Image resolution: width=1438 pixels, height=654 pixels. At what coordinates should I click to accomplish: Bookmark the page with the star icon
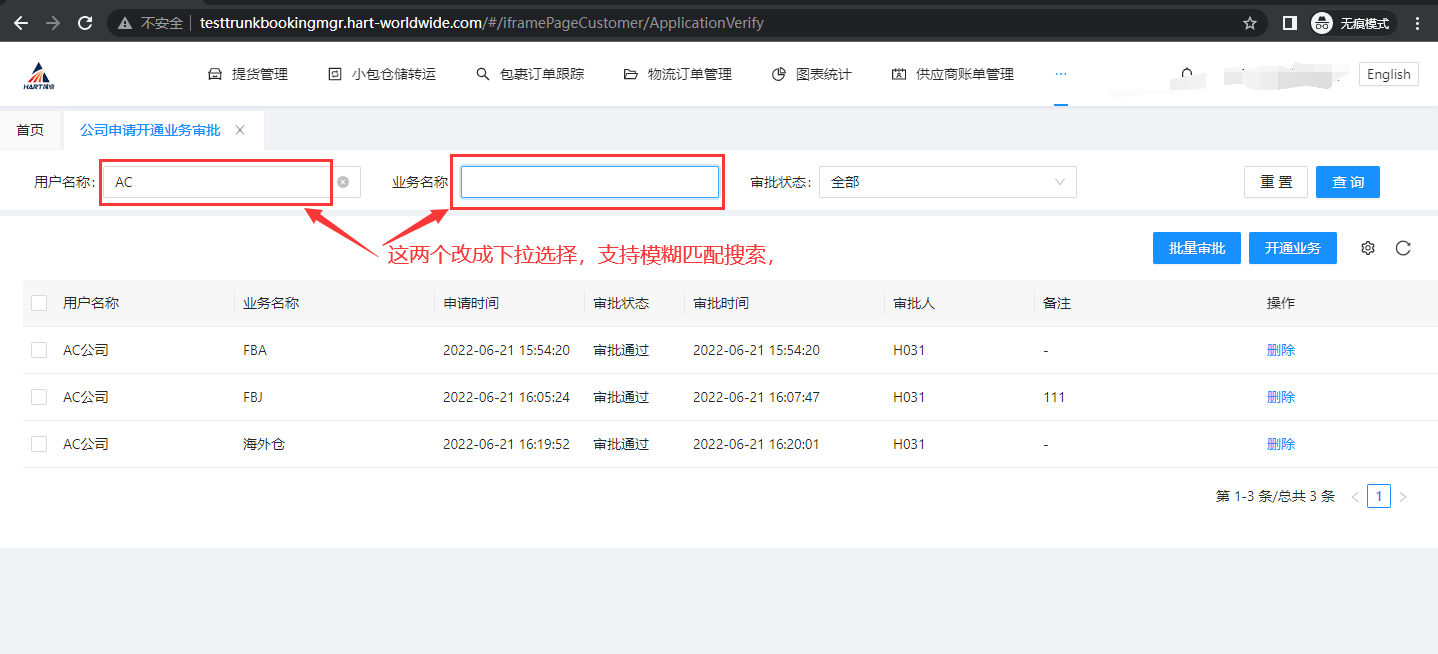tap(1249, 22)
